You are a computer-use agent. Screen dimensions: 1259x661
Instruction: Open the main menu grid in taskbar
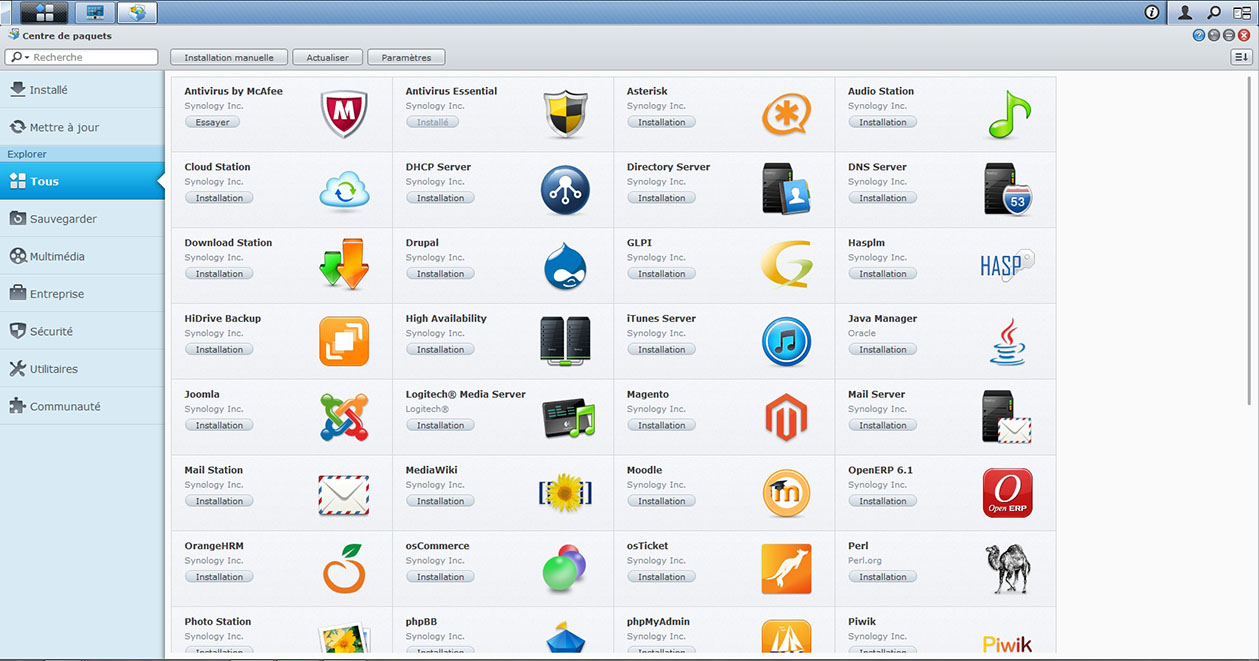click(44, 12)
